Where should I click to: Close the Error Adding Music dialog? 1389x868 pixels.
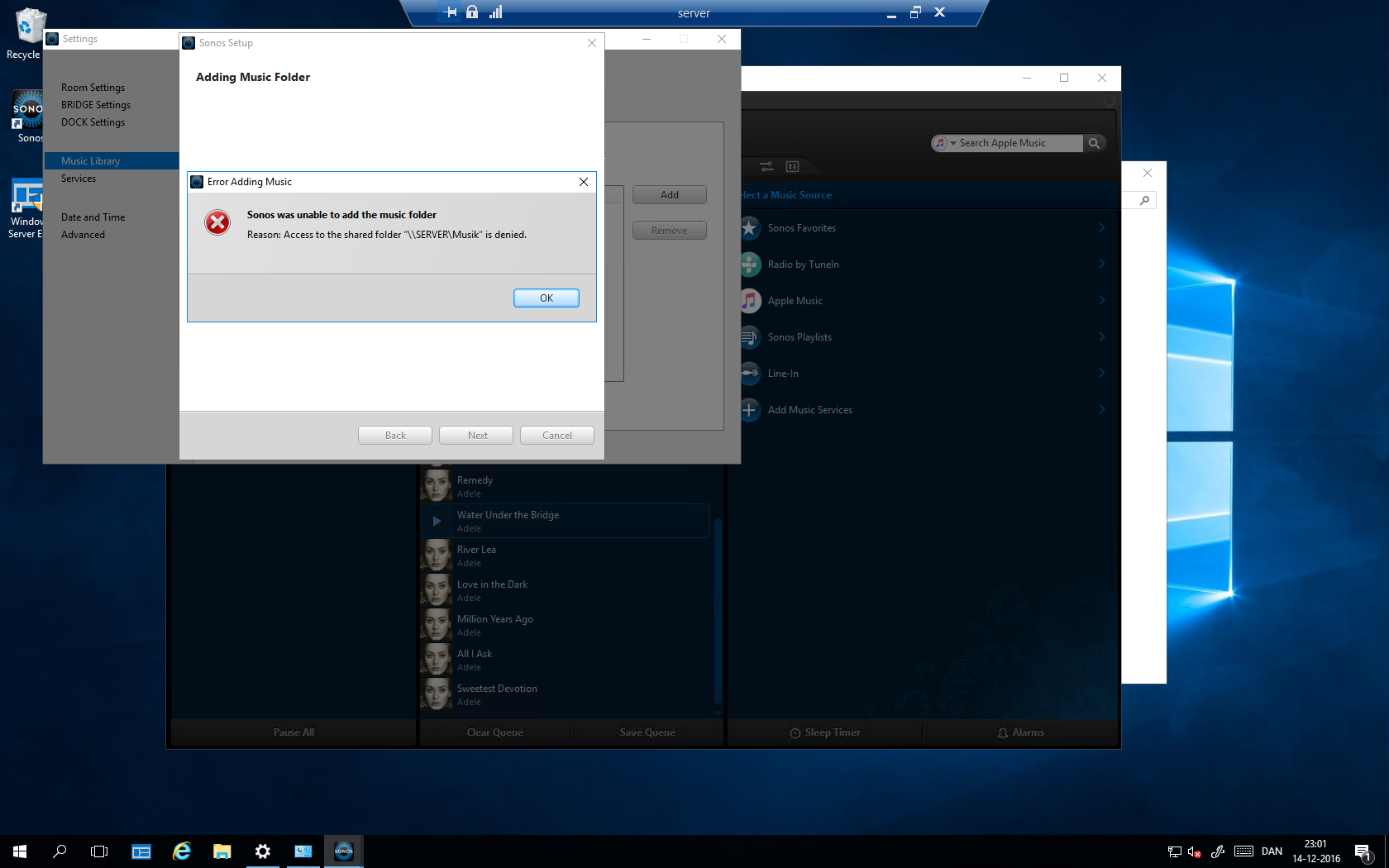tap(584, 182)
